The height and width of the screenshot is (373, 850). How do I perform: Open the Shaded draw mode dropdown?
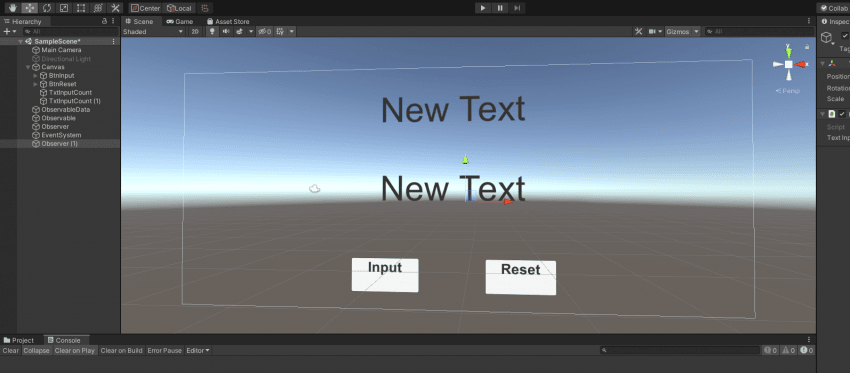[x=153, y=31]
